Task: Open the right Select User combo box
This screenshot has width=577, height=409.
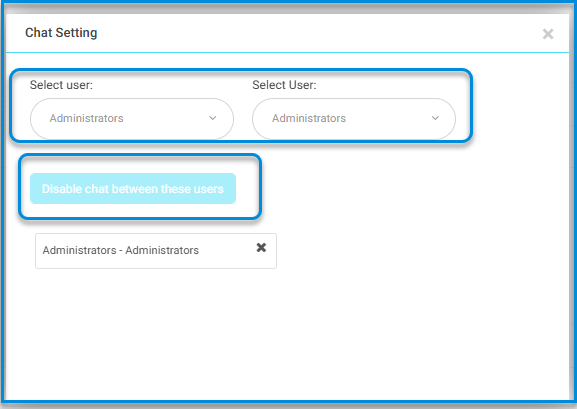Action: (x=354, y=119)
